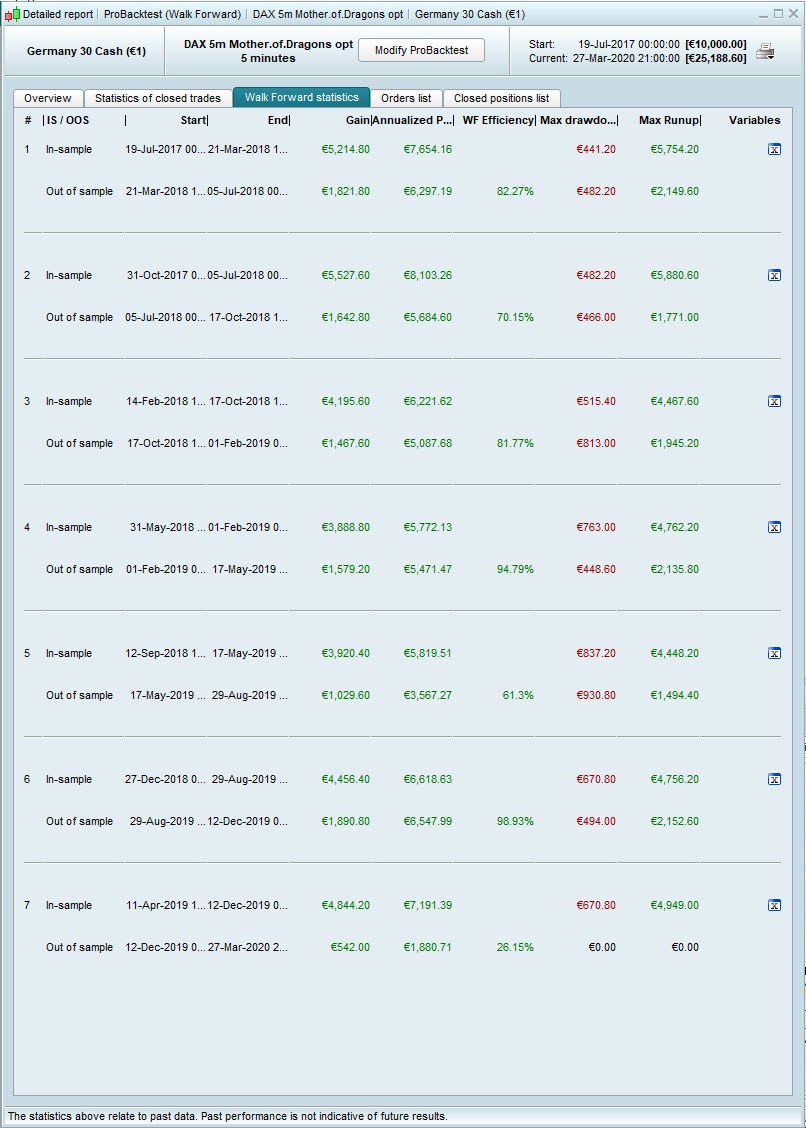
Task: Select the 81.77% WF Efficiency value
Action: coord(515,443)
